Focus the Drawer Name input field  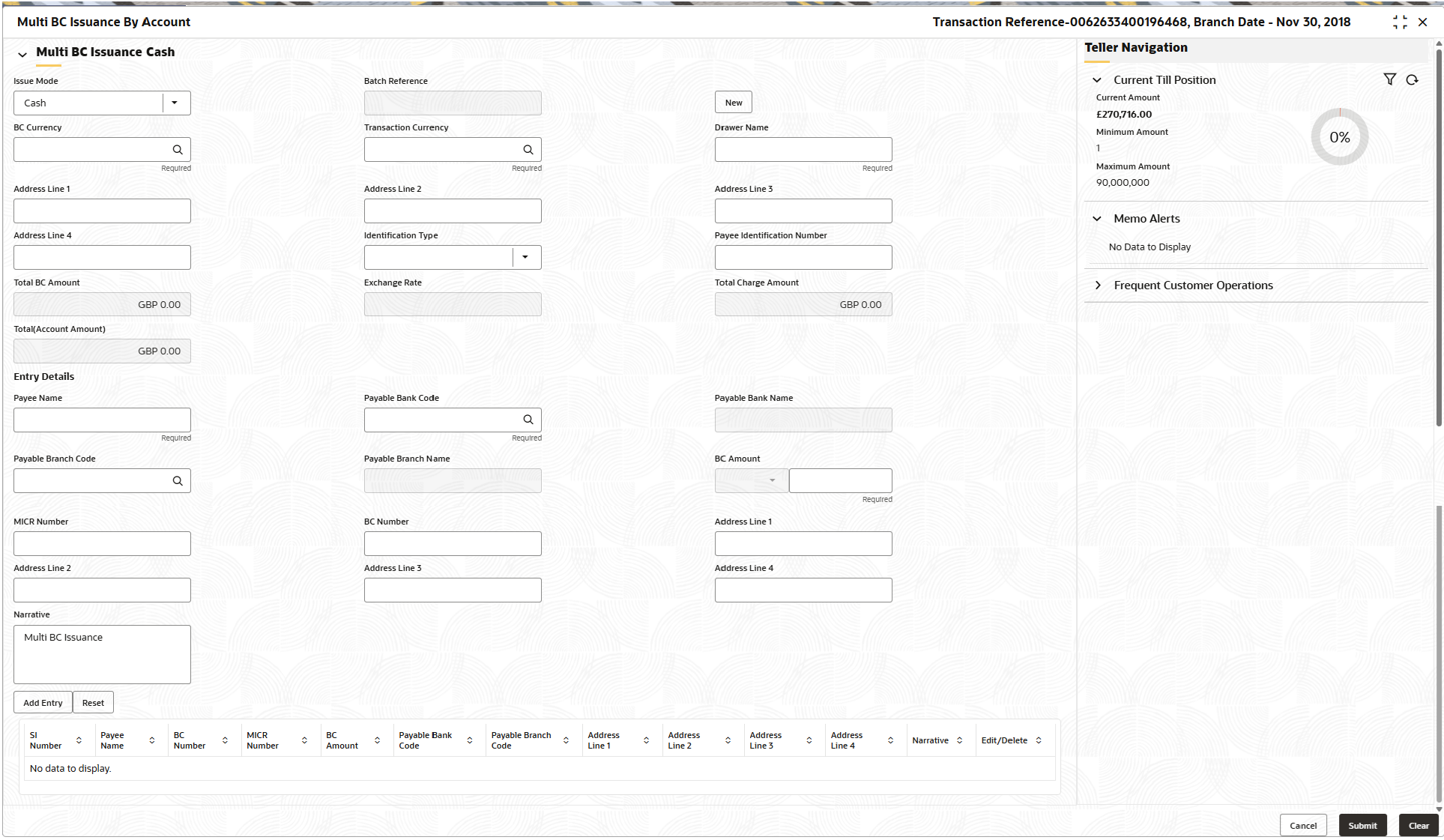803,149
